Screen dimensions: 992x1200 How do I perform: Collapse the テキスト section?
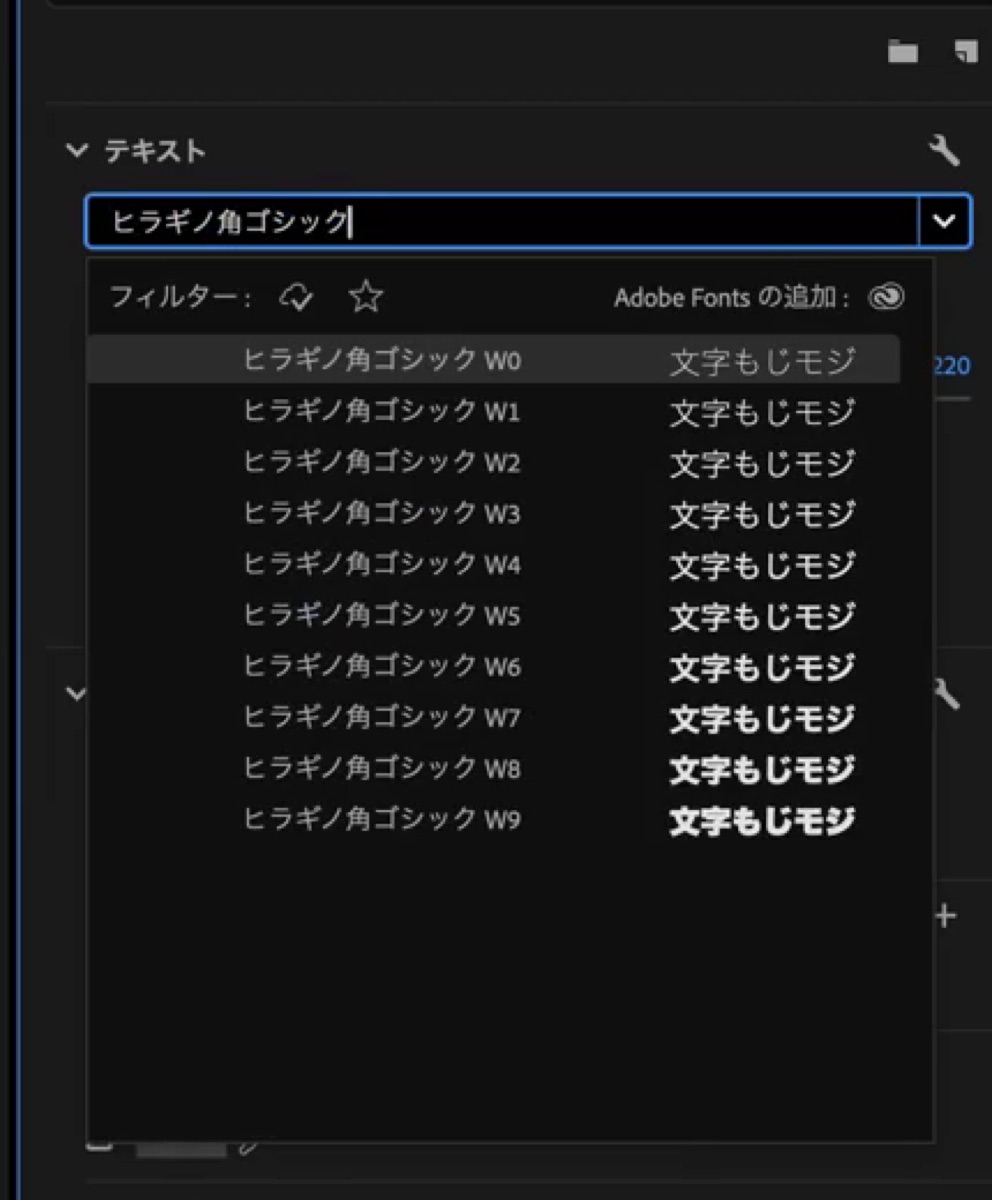click(76, 151)
